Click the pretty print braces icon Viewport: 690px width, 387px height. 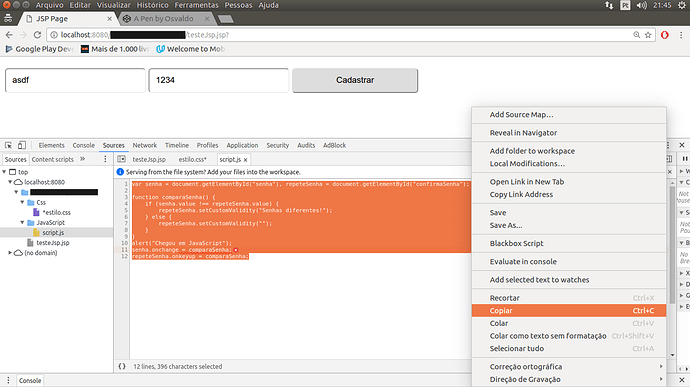[x=122, y=366]
